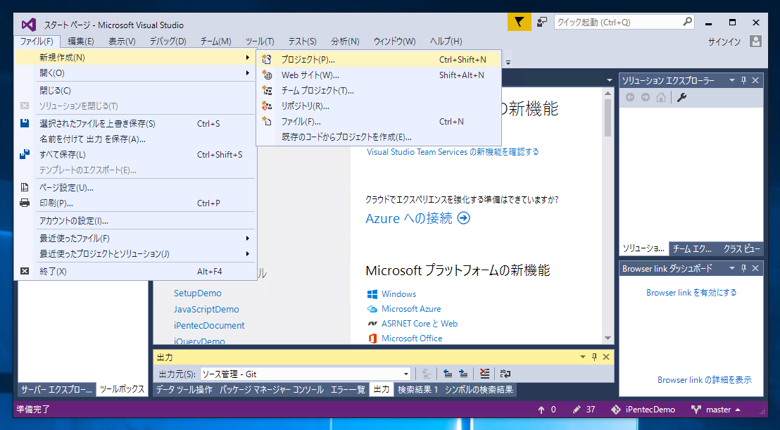Select ページ設定(U)... menu entry
The image size is (780, 430).
pos(135,188)
